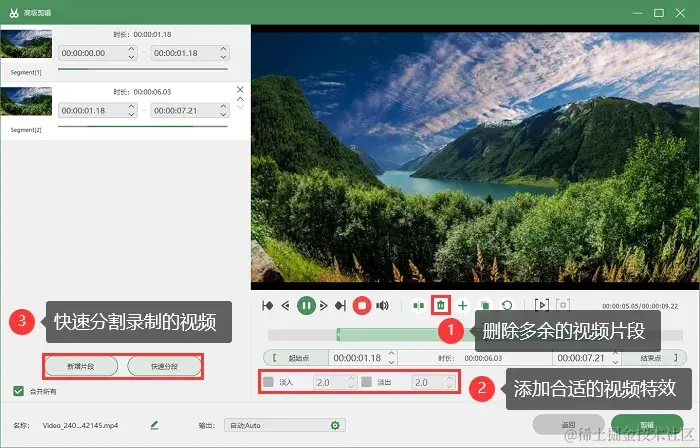Click the 快速分段 quick split button

164,366
